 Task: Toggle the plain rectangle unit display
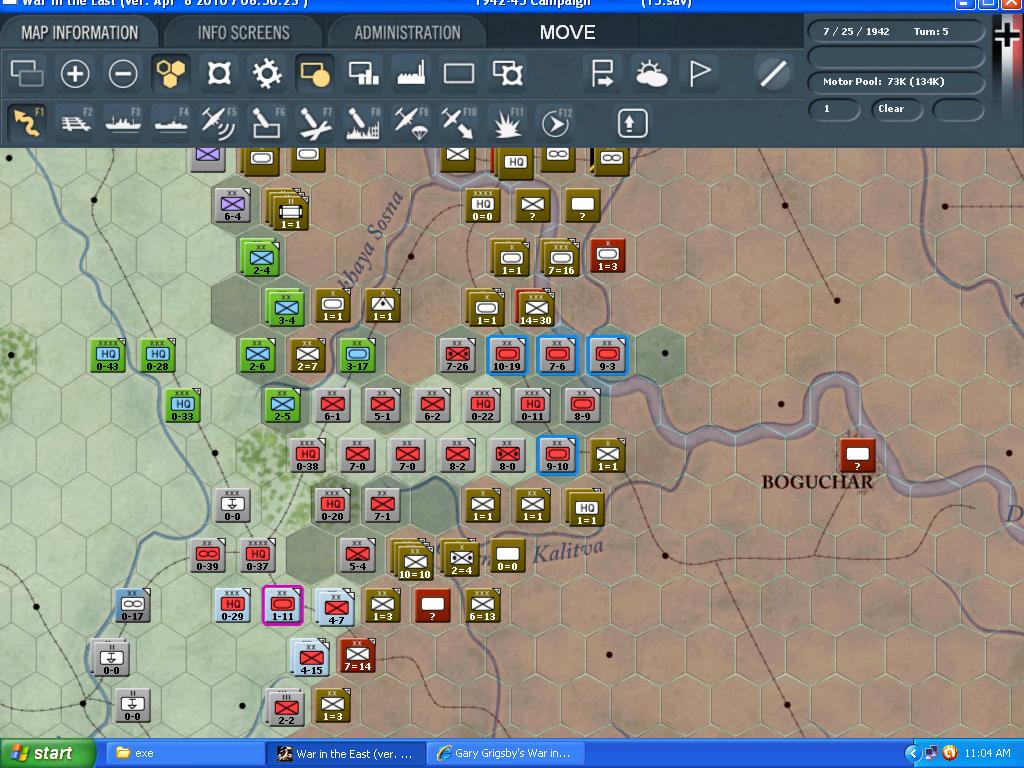point(459,73)
